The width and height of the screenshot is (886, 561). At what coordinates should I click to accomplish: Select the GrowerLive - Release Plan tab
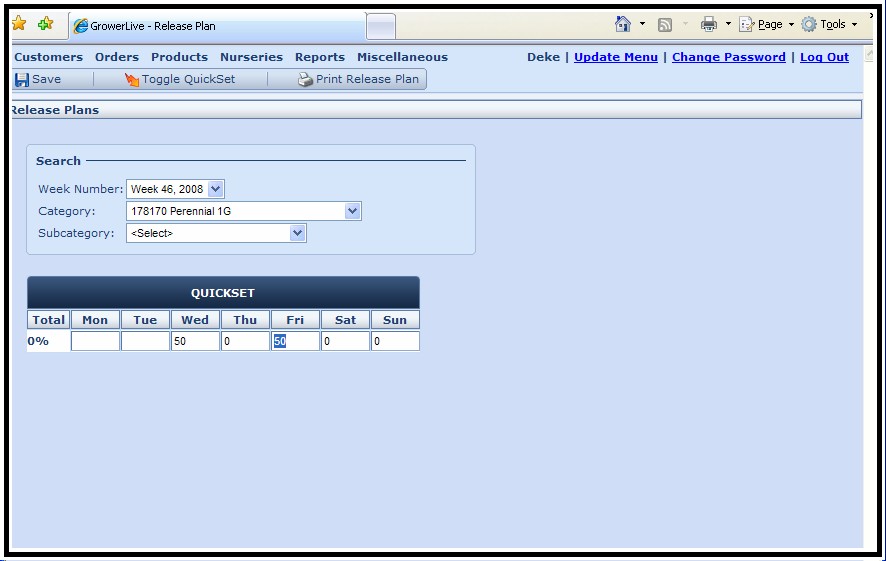click(215, 26)
